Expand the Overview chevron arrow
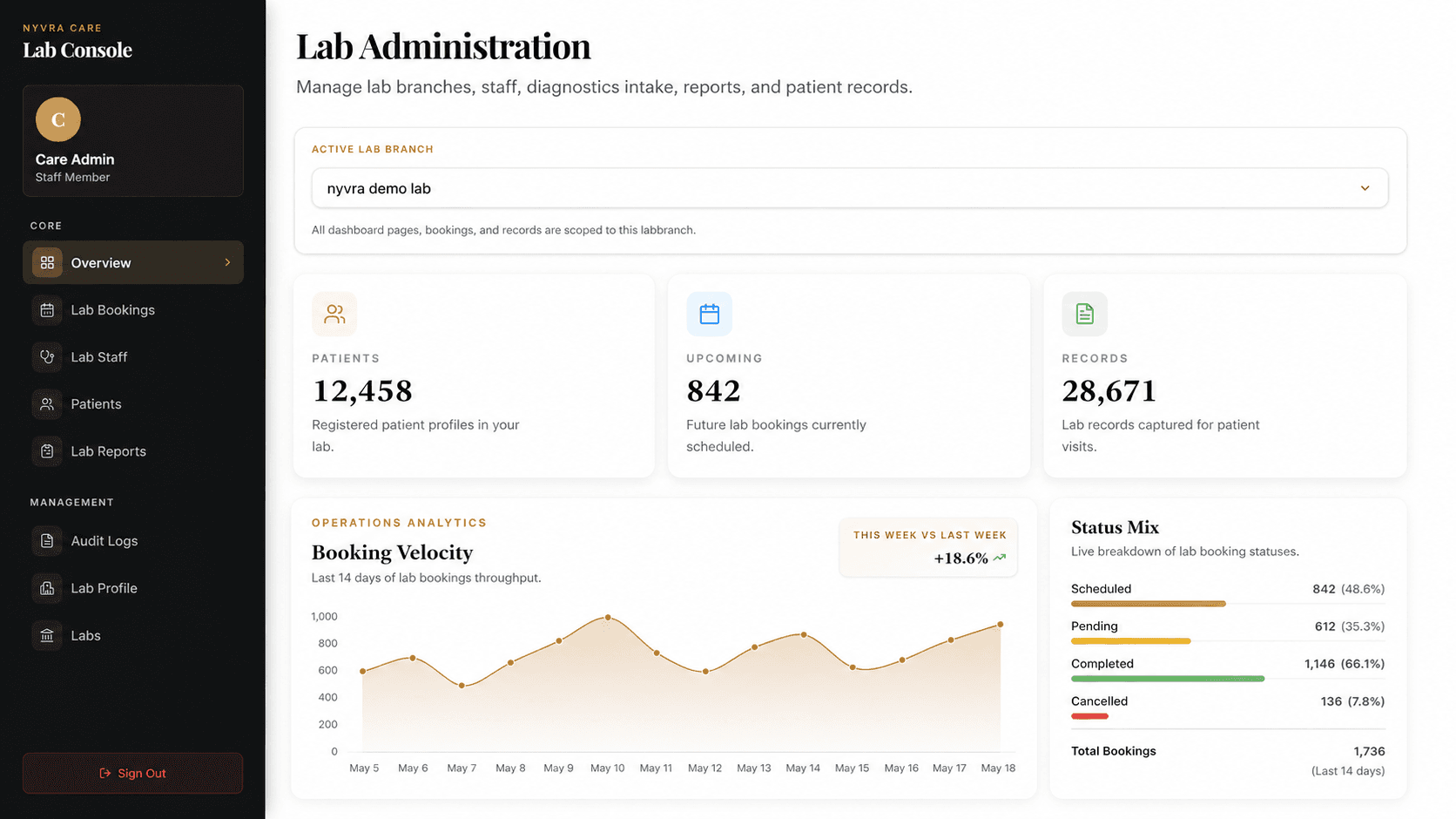 pos(227,262)
